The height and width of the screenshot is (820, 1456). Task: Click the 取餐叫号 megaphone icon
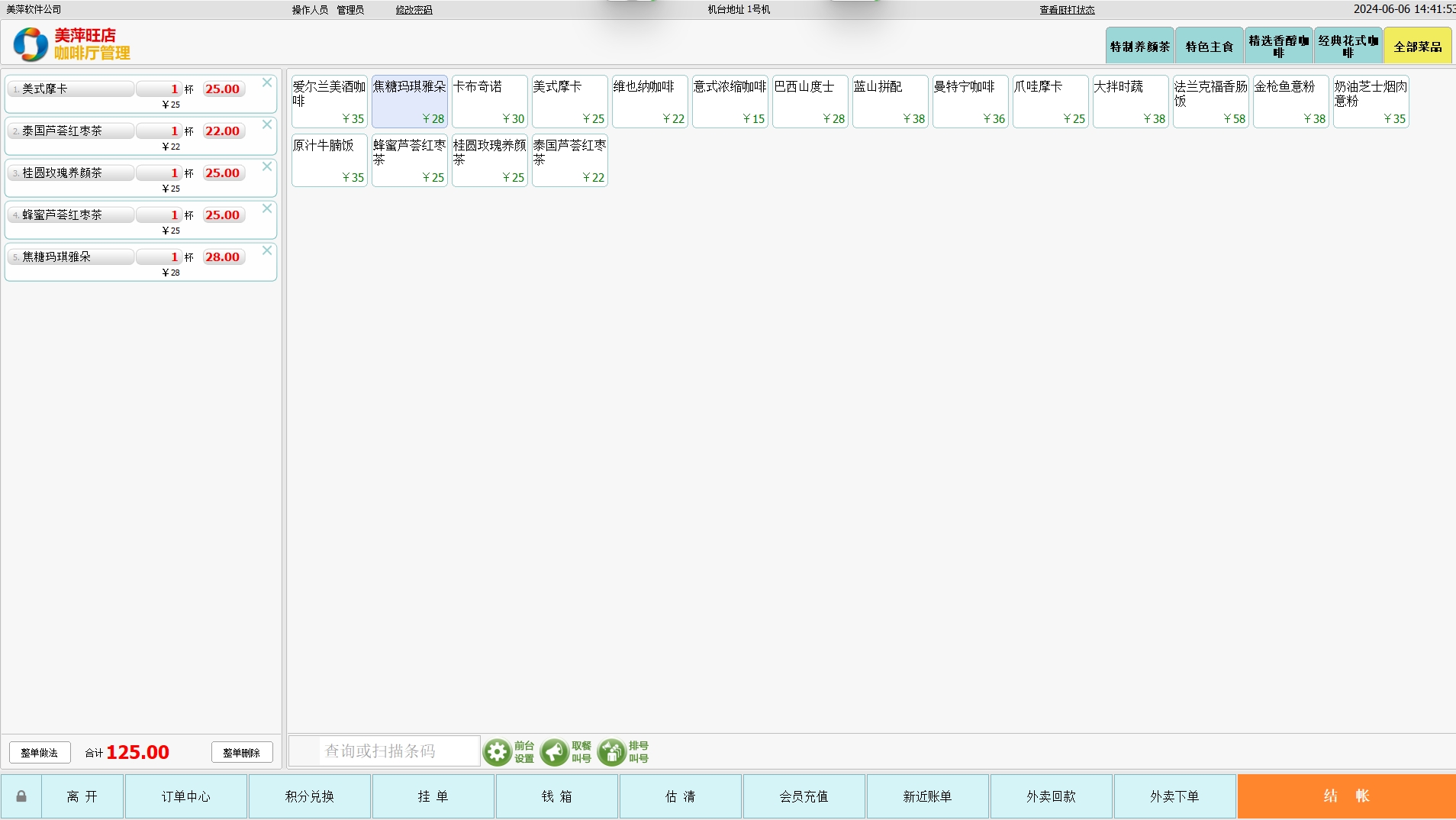tap(555, 752)
